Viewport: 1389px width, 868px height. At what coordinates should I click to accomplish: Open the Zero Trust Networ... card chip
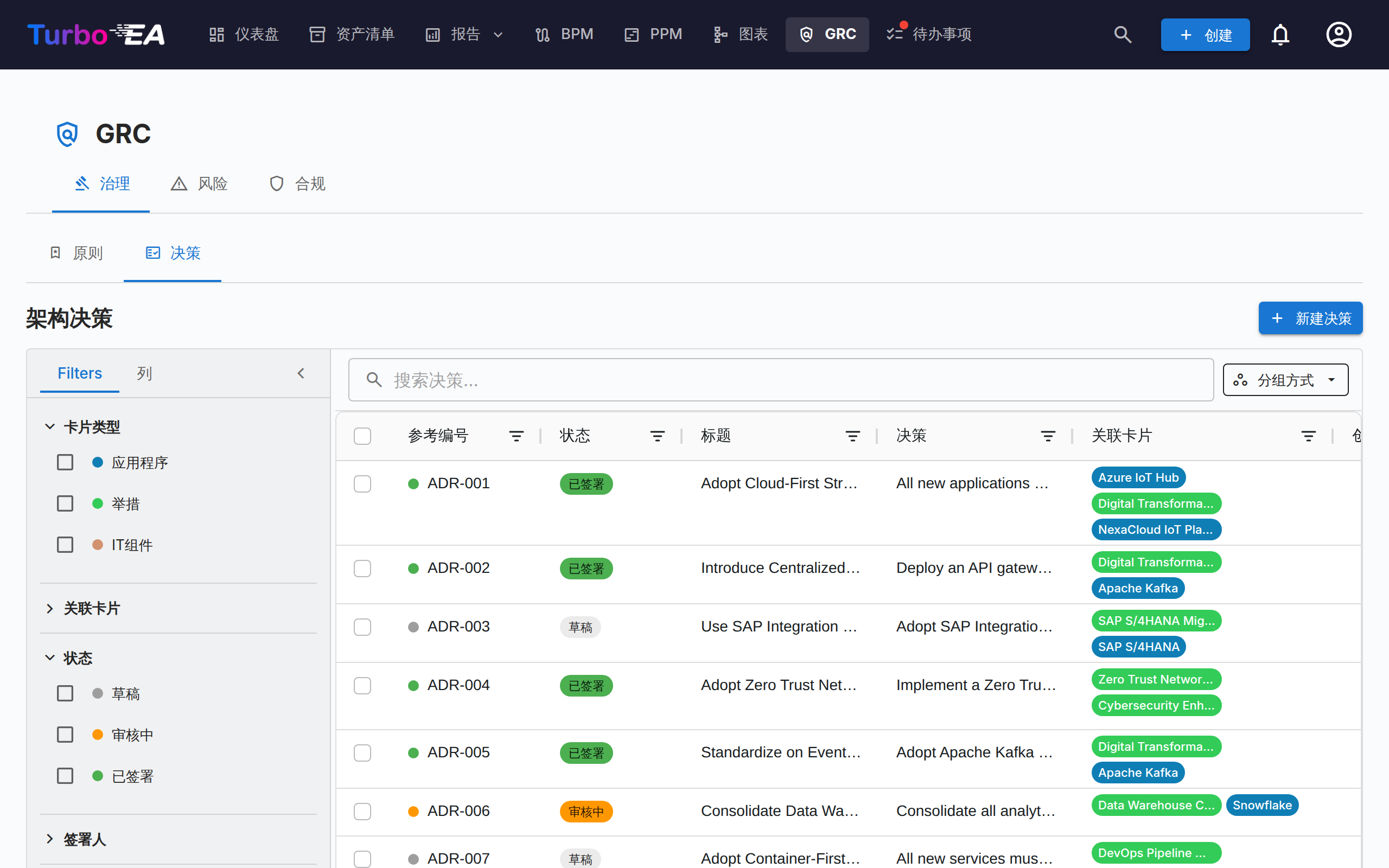click(x=1156, y=679)
